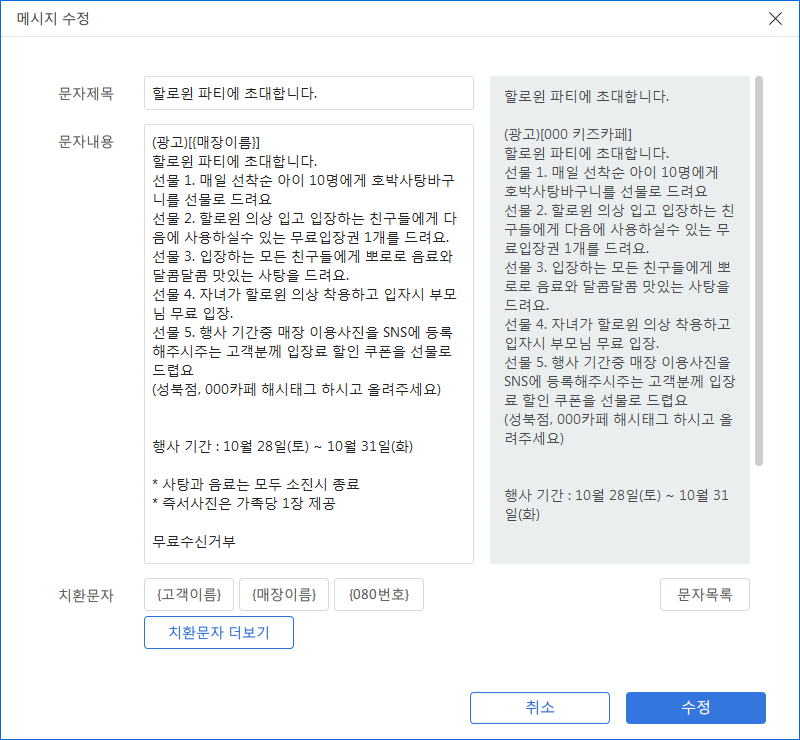800x740 pixels.
Task: Click the 치환문자 label
Action: (86, 595)
